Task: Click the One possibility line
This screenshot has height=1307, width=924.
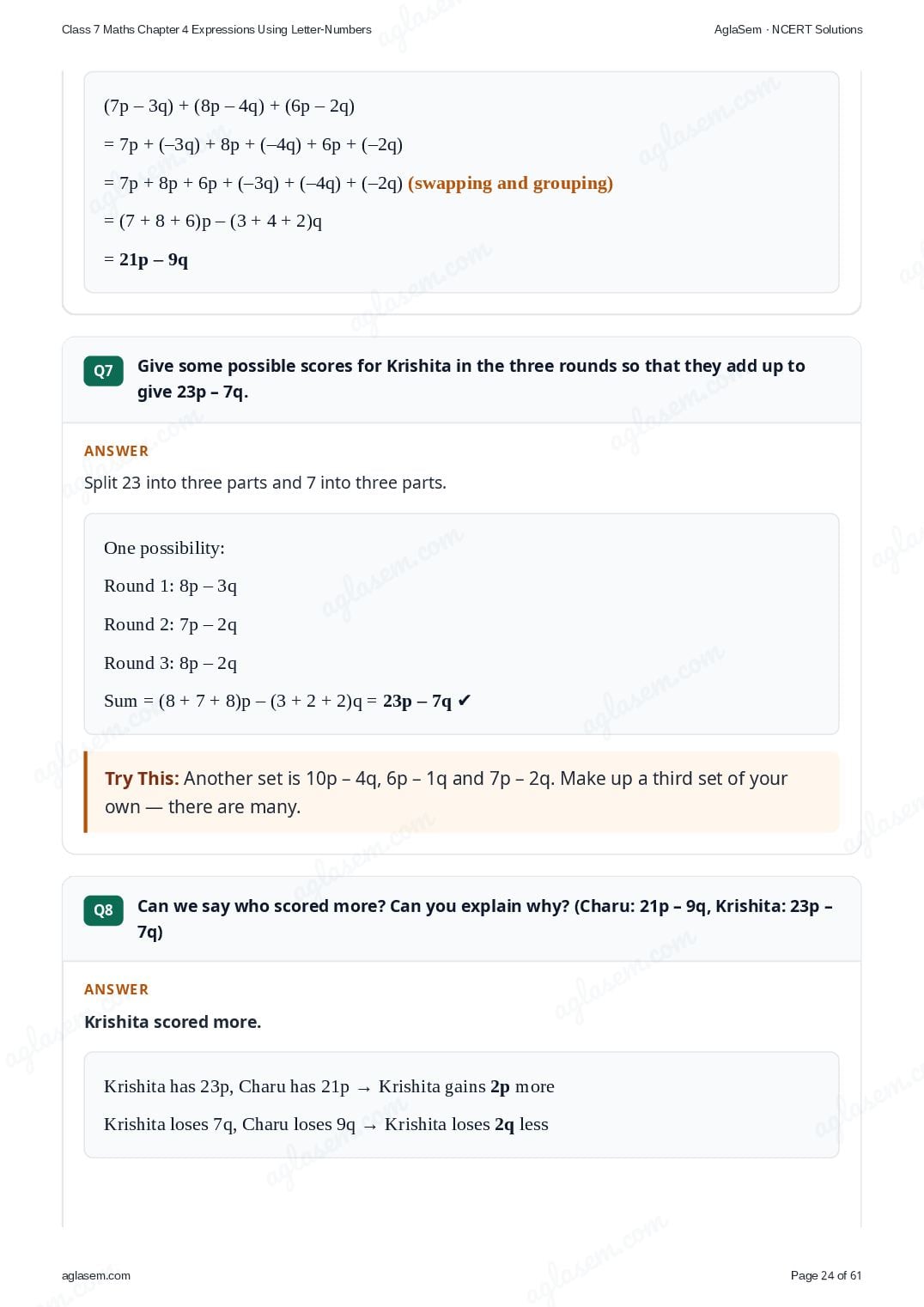Action: [x=164, y=548]
